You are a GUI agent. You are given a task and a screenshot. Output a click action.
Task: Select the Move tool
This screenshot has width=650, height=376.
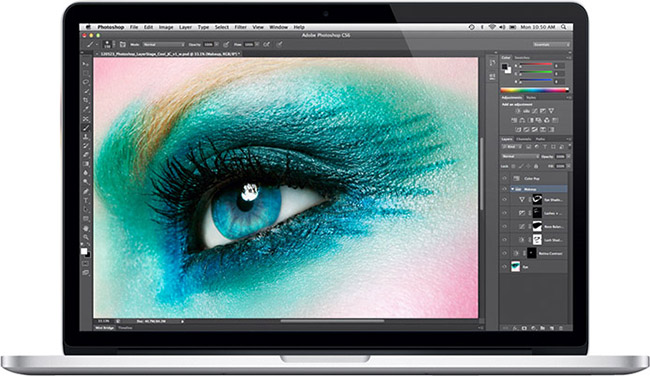(85, 64)
